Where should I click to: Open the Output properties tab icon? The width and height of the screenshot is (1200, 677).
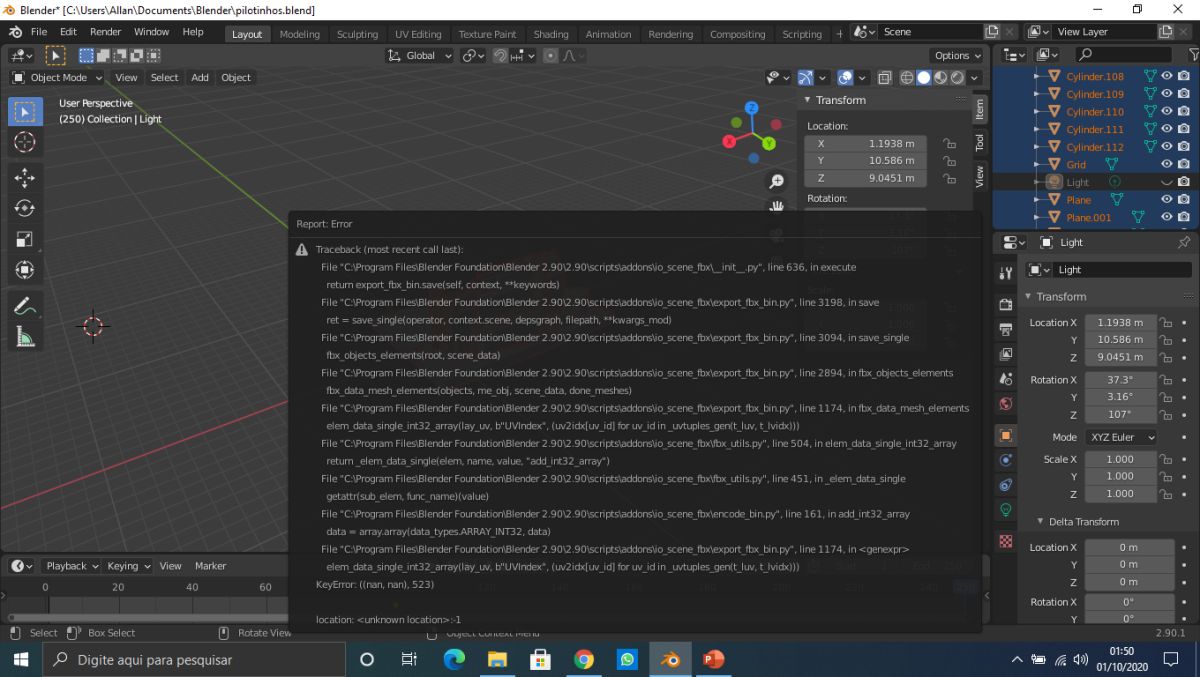(x=1006, y=329)
